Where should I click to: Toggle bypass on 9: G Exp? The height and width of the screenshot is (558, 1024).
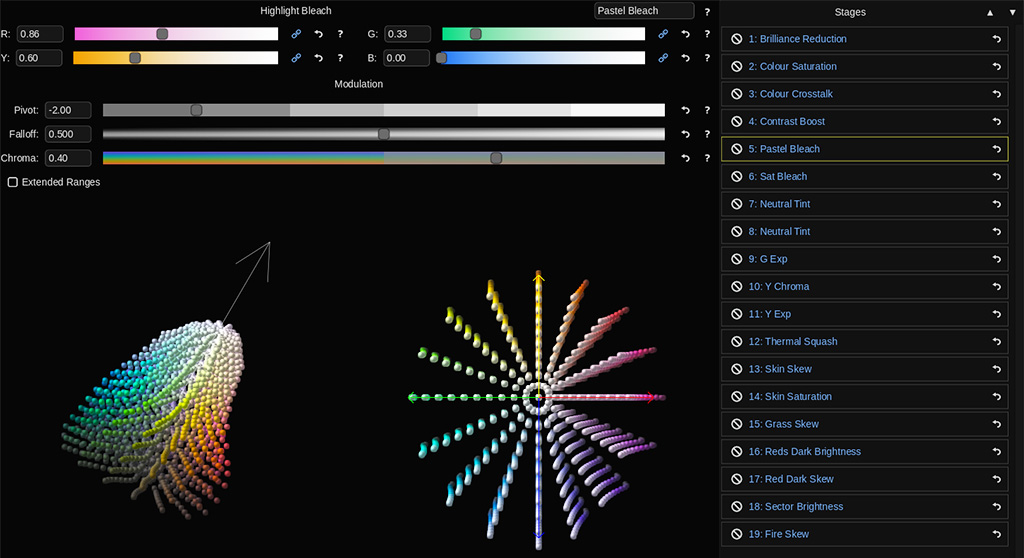[x=737, y=259]
